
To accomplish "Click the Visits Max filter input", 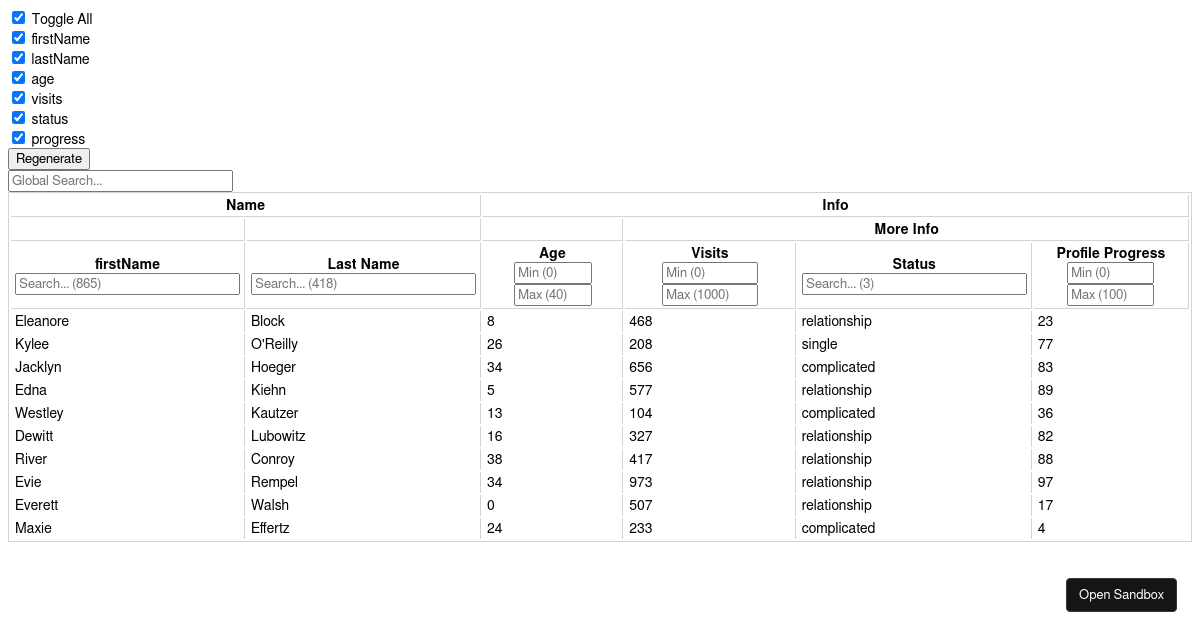I will [709, 294].
